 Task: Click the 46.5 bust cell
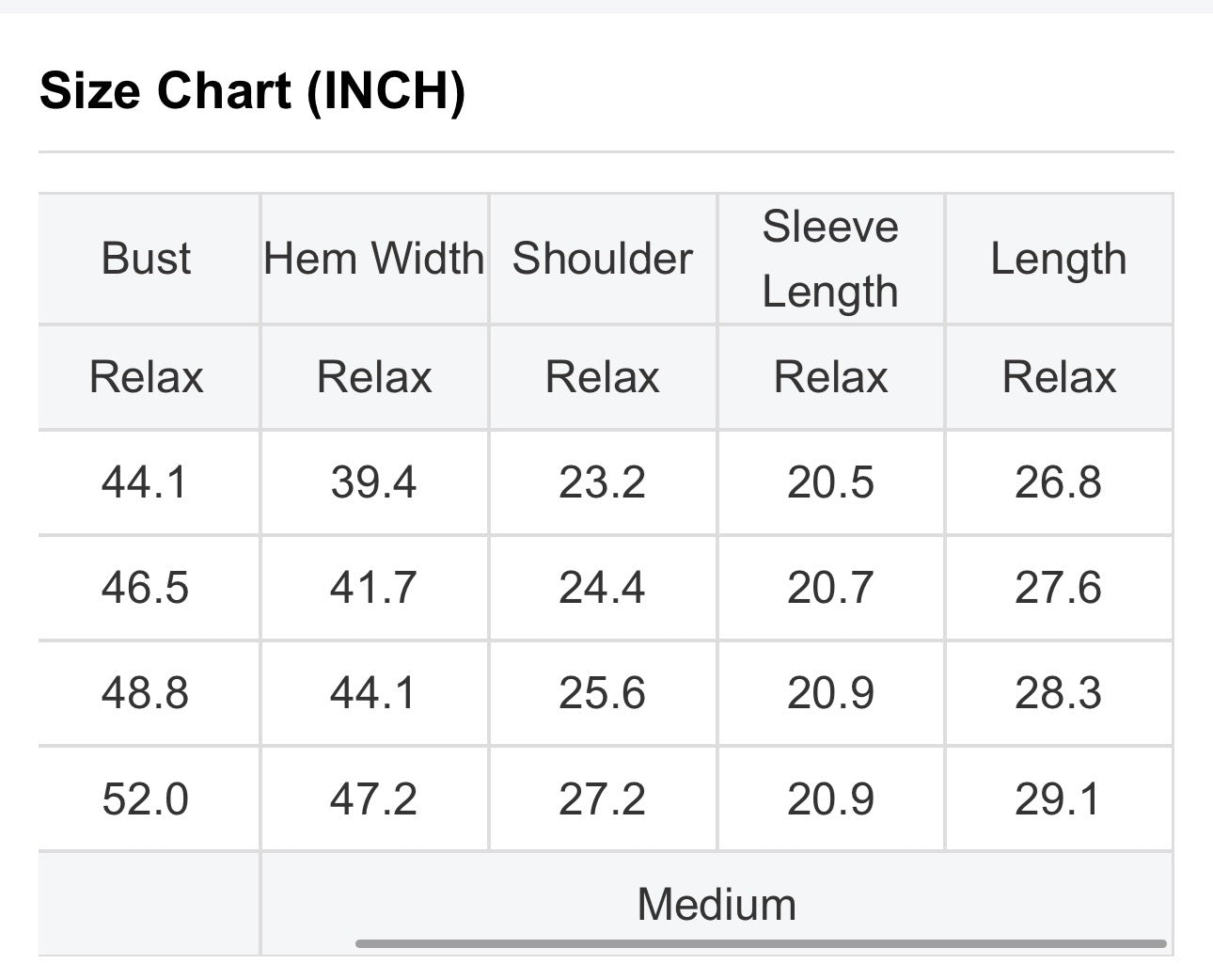pyautogui.click(x=148, y=589)
